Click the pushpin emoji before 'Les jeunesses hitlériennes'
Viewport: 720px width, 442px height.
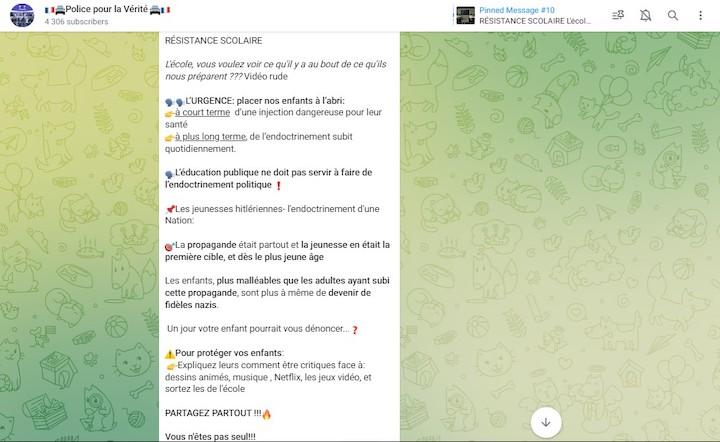[x=170, y=209]
